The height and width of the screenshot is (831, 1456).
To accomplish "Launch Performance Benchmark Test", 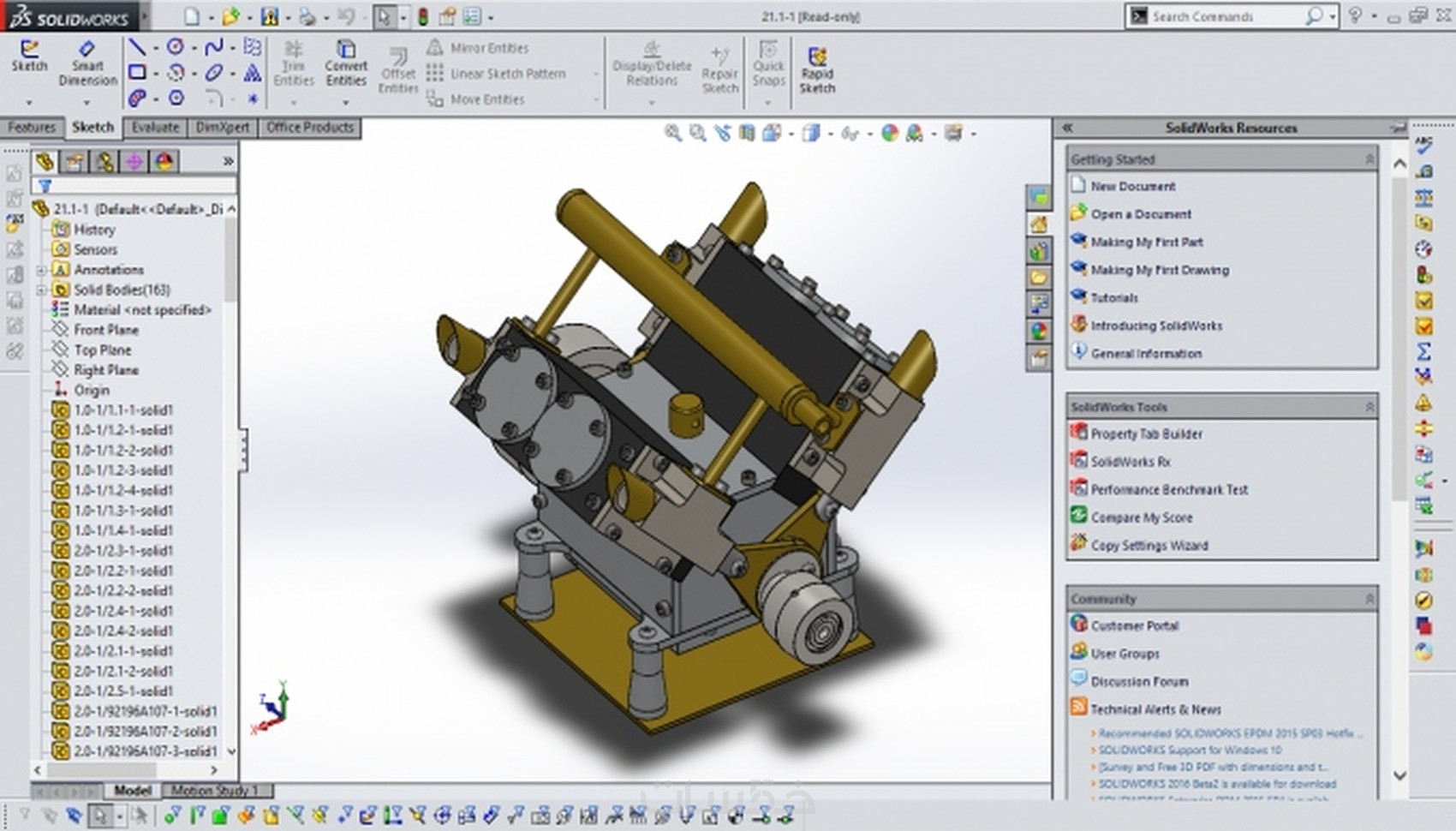I will coord(1169,490).
